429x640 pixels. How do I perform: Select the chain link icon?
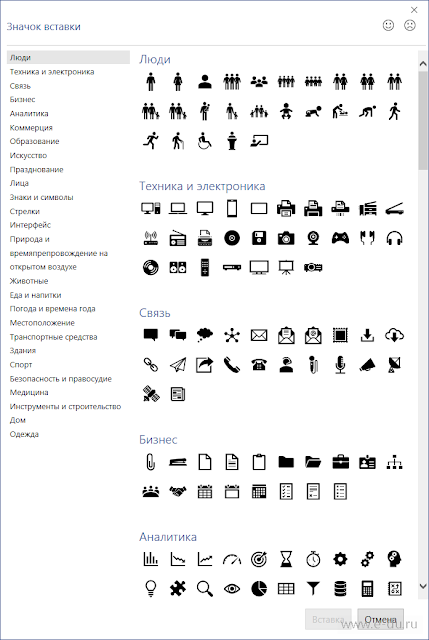150,364
